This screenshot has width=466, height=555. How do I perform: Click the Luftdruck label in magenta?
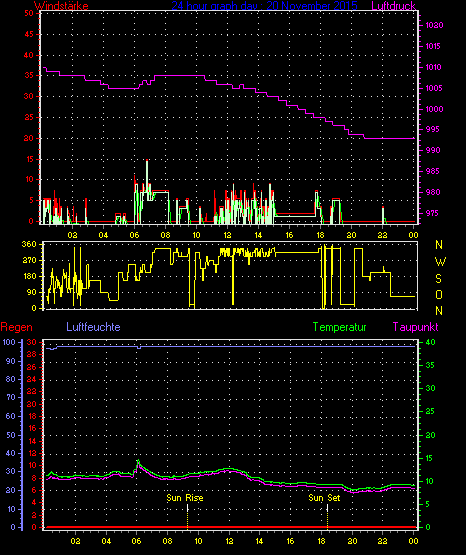[393, 5]
